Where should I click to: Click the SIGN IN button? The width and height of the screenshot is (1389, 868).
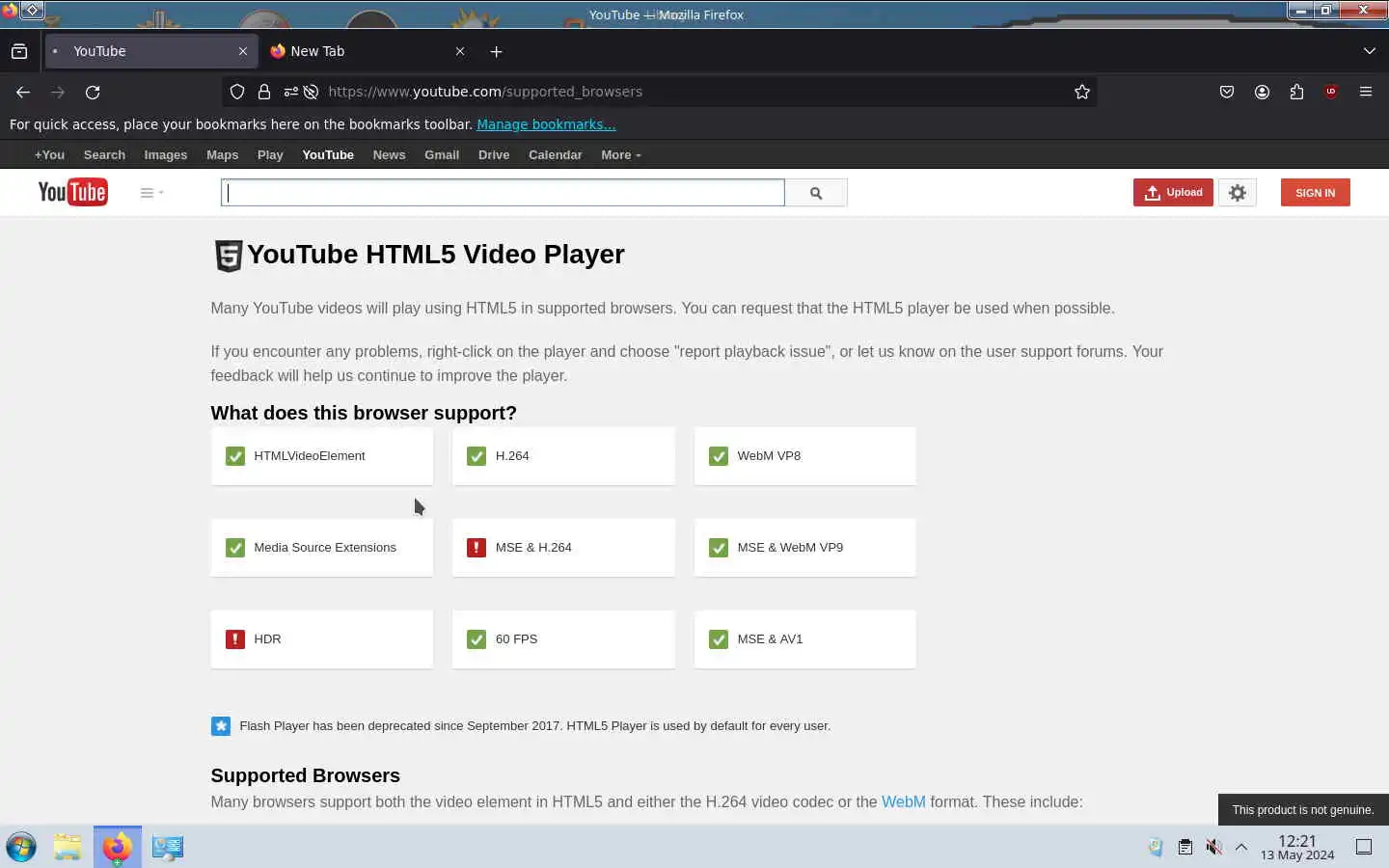pyautogui.click(x=1315, y=193)
